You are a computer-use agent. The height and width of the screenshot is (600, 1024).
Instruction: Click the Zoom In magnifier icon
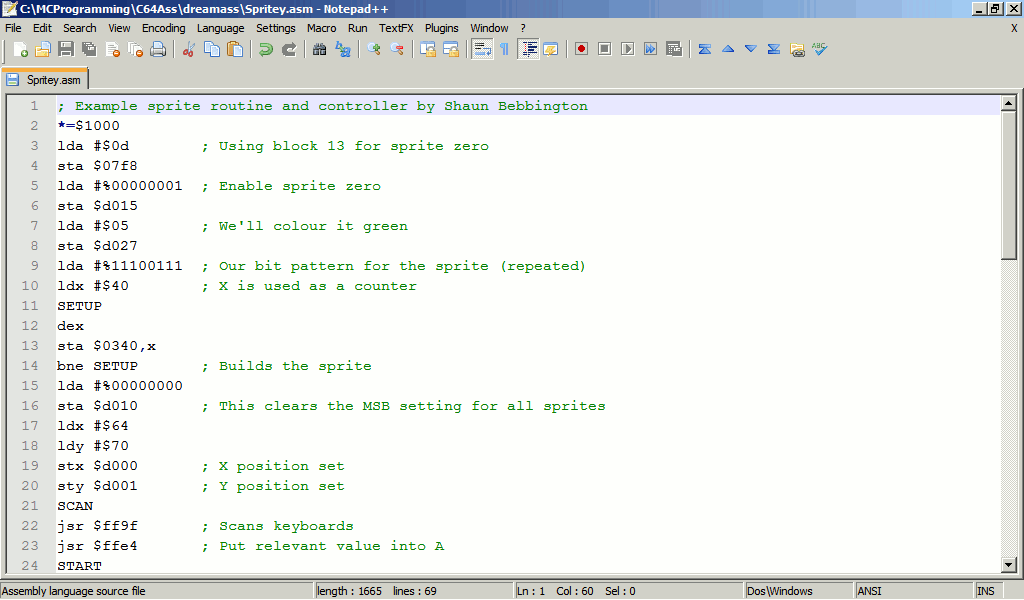point(374,49)
